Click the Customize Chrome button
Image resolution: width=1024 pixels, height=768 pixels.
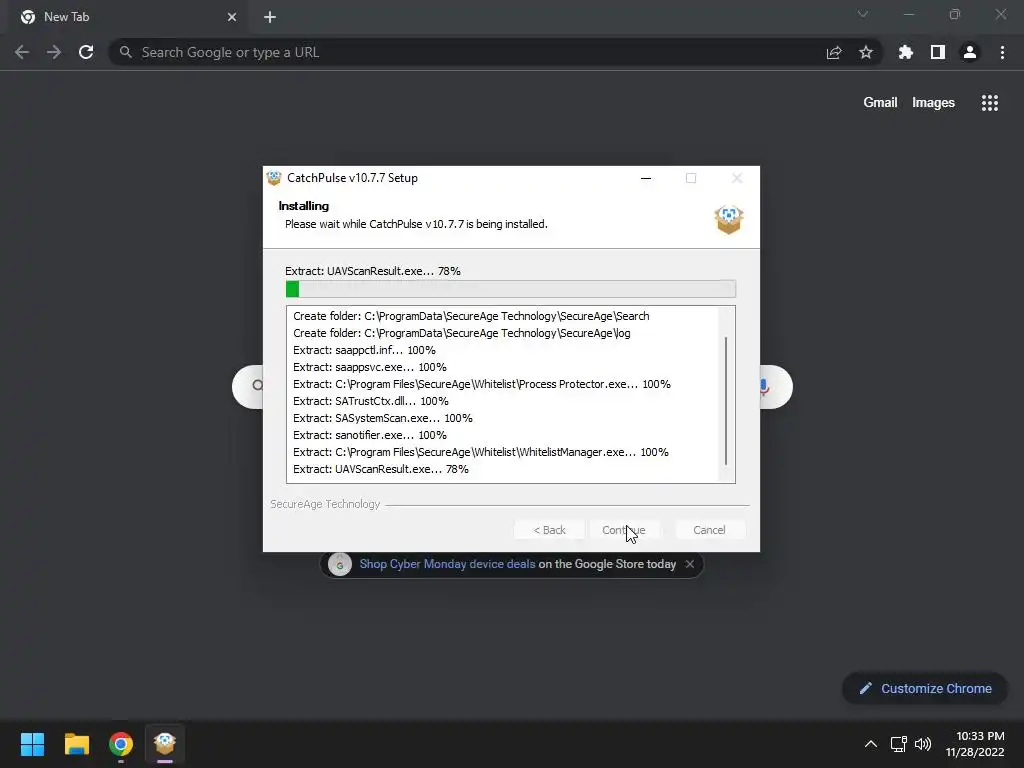(x=925, y=688)
